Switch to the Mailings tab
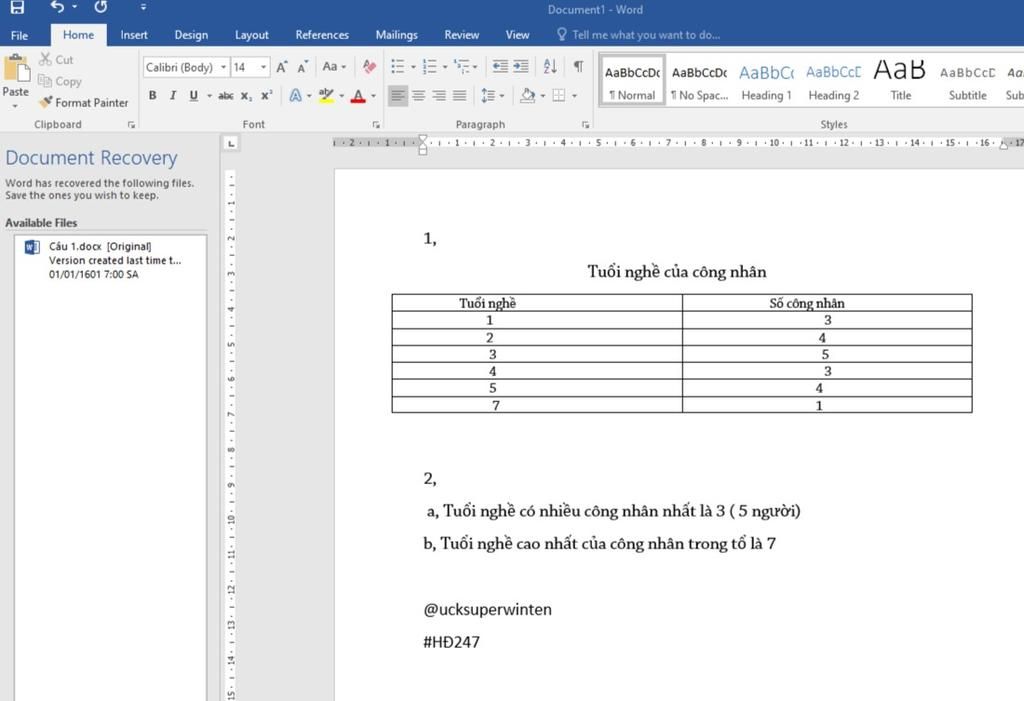1024x701 pixels. [396, 35]
